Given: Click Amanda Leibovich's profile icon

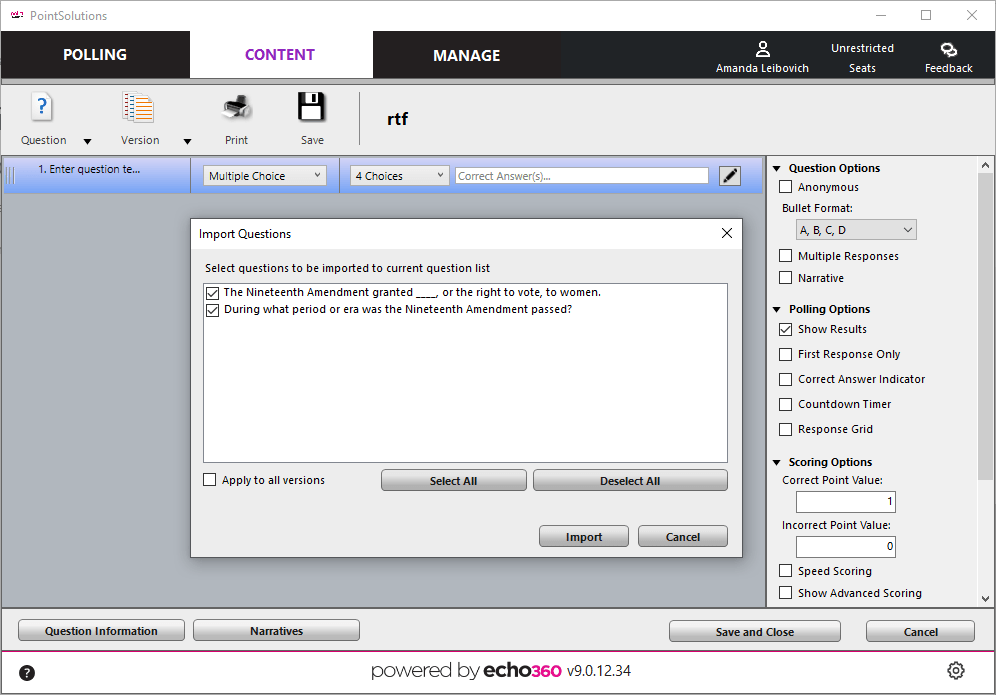Looking at the screenshot, I should 762,48.
